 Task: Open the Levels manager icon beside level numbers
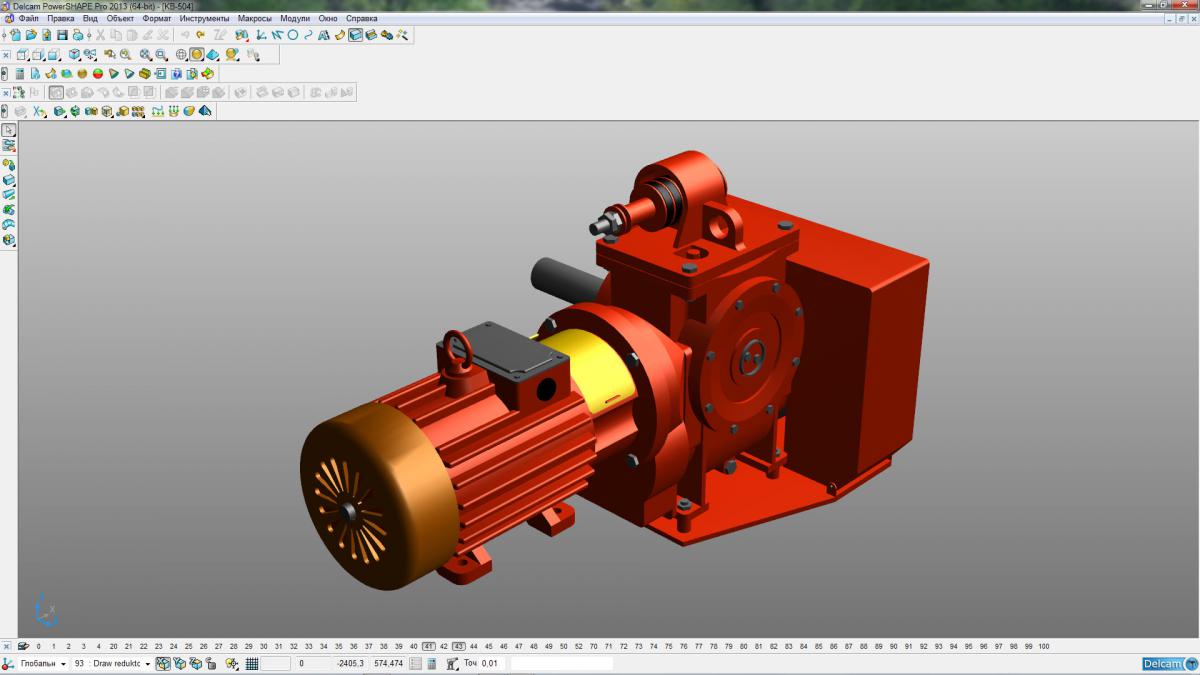[23, 647]
